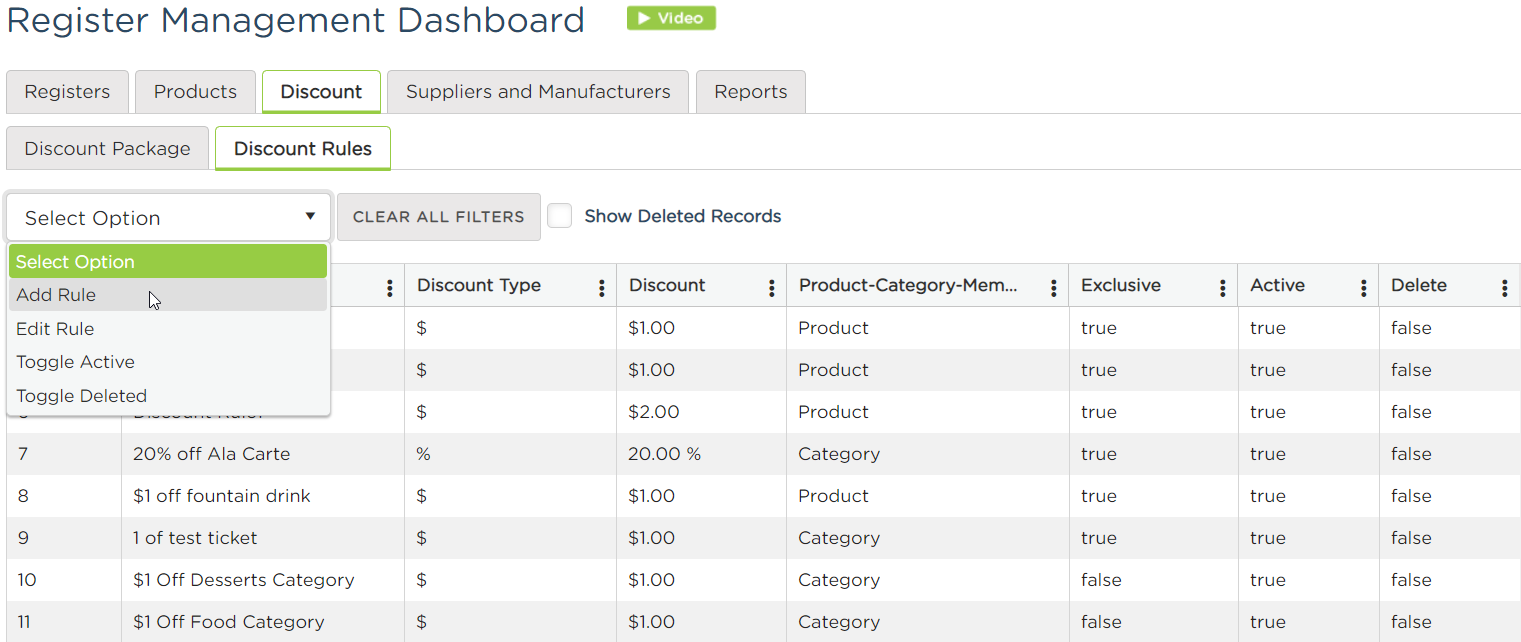1521x642 pixels.
Task: Open the Product-Category-Mem... column menu
Action: (x=1053, y=288)
